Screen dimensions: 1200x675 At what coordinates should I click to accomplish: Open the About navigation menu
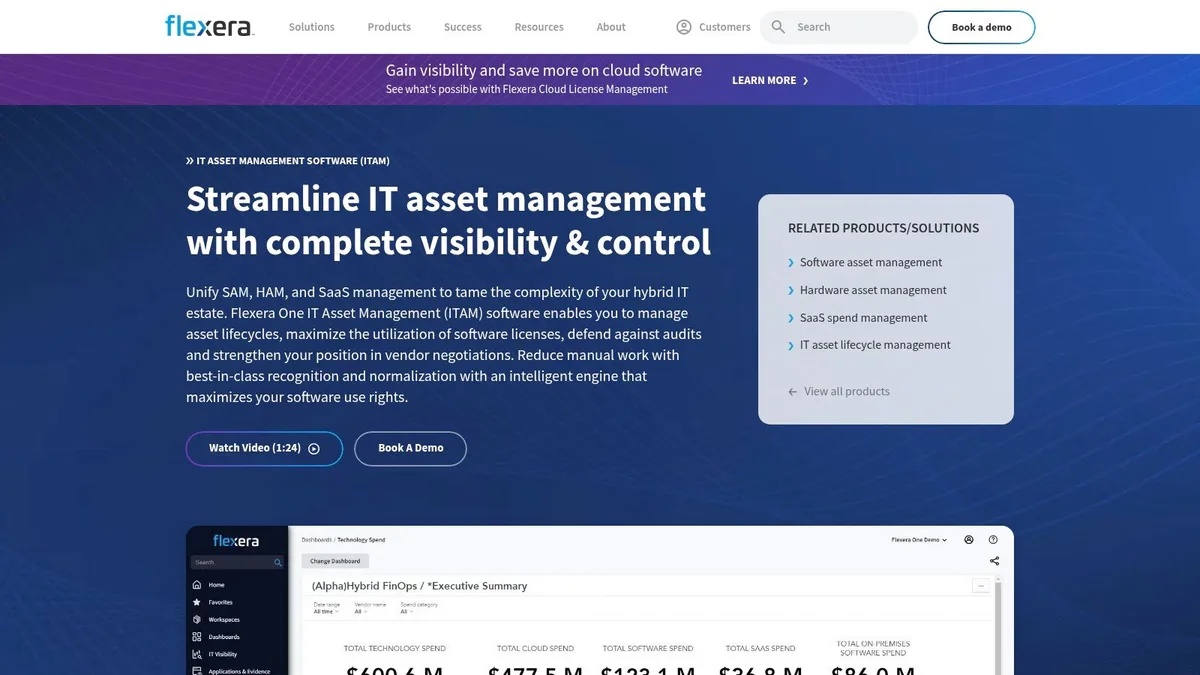(x=611, y=27)
